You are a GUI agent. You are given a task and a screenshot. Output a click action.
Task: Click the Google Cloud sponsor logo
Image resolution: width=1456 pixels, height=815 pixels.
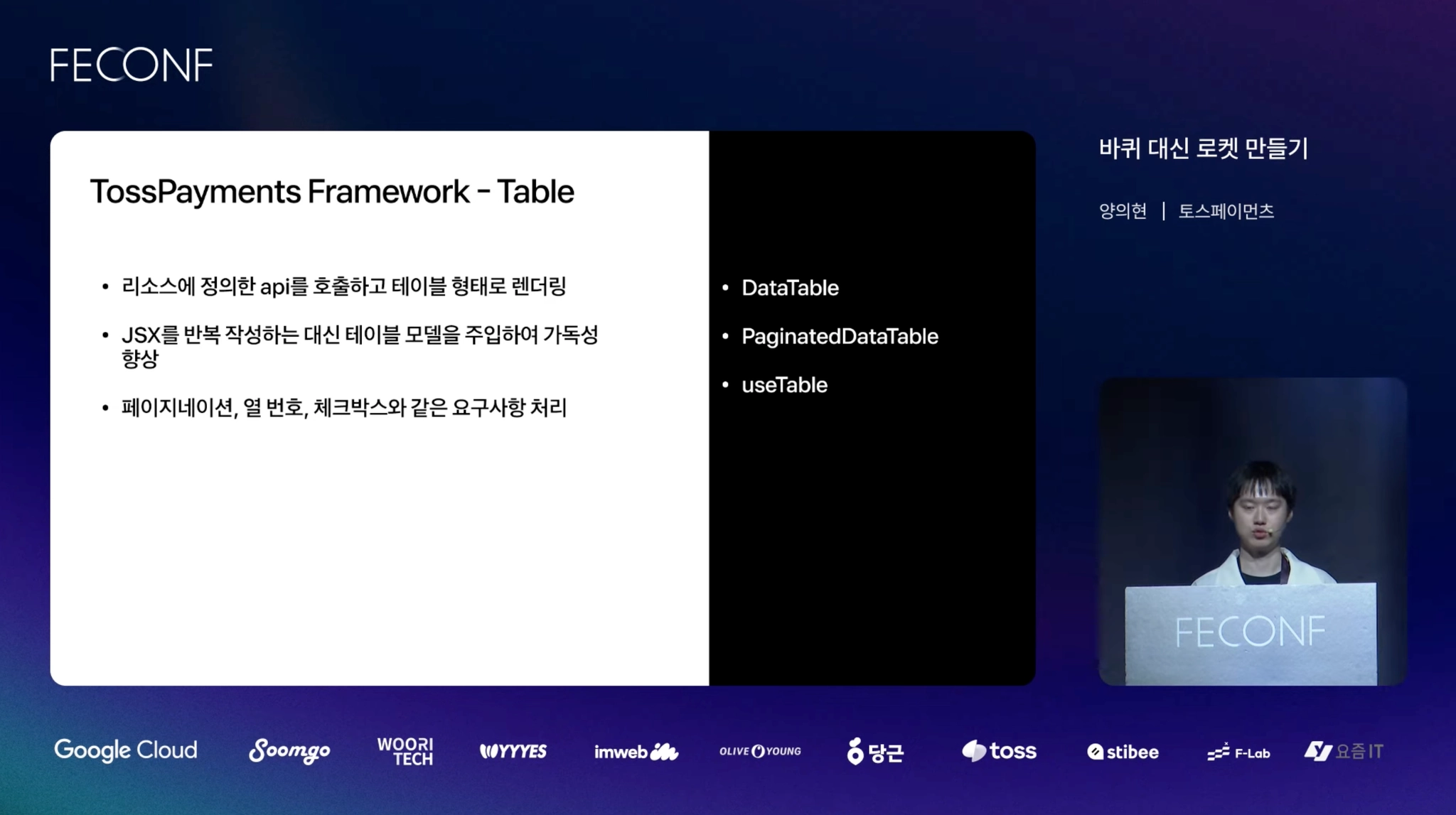point(126,750)
